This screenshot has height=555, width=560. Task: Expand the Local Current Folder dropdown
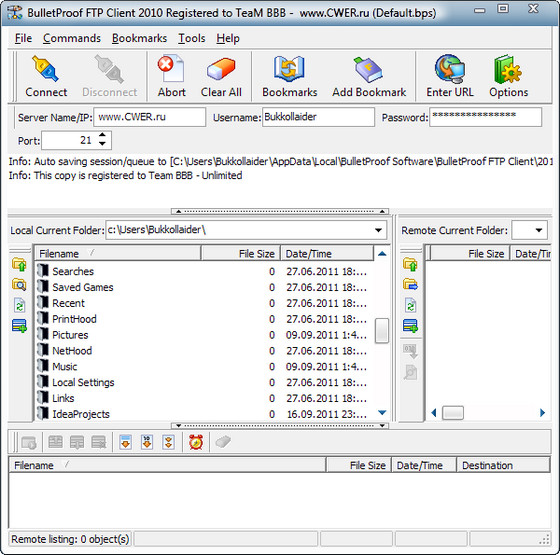378,230
